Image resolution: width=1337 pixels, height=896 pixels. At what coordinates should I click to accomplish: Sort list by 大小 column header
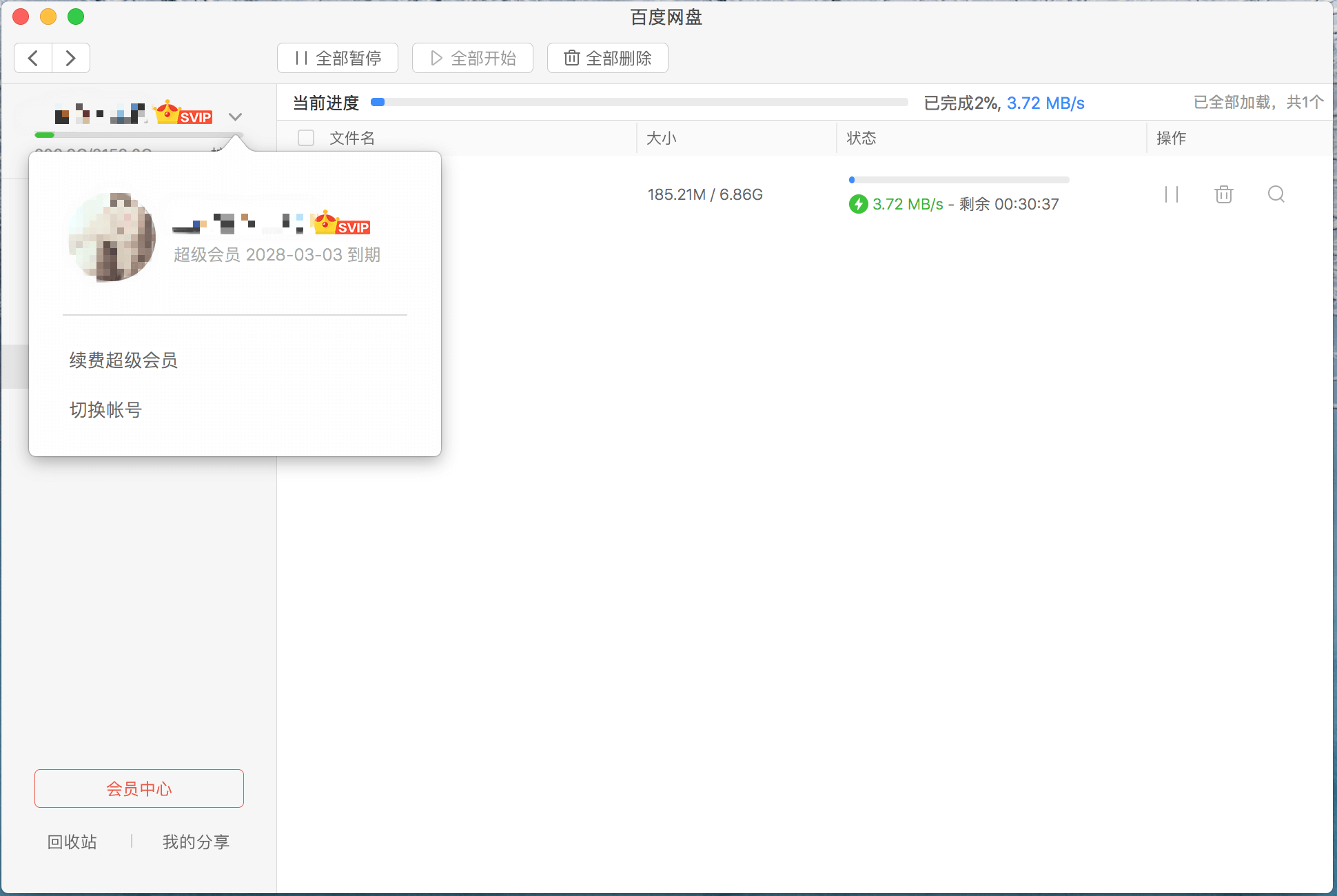662,138
